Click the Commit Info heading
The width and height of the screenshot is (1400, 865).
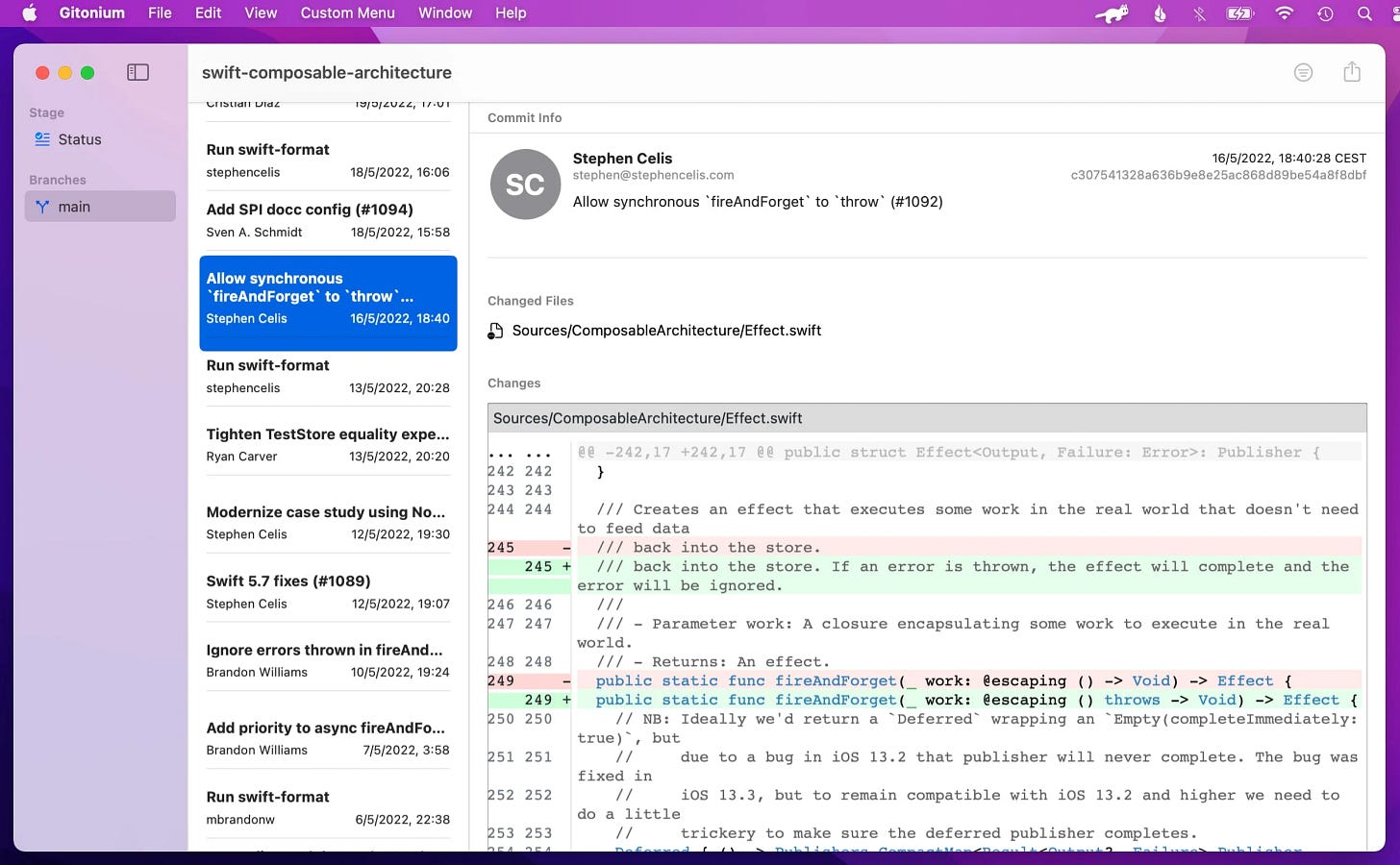(524, 117)
